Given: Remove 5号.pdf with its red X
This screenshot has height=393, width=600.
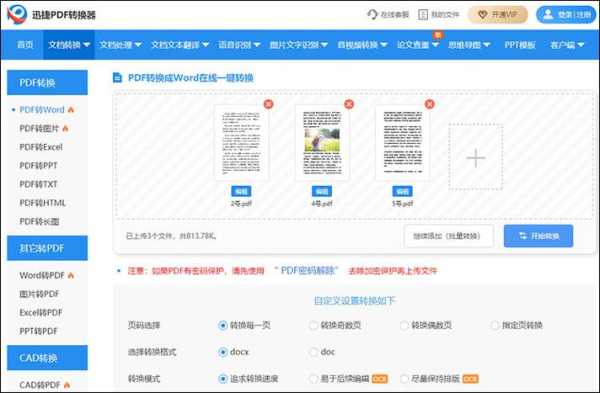Looking at the screenshot, I should 430,104.
